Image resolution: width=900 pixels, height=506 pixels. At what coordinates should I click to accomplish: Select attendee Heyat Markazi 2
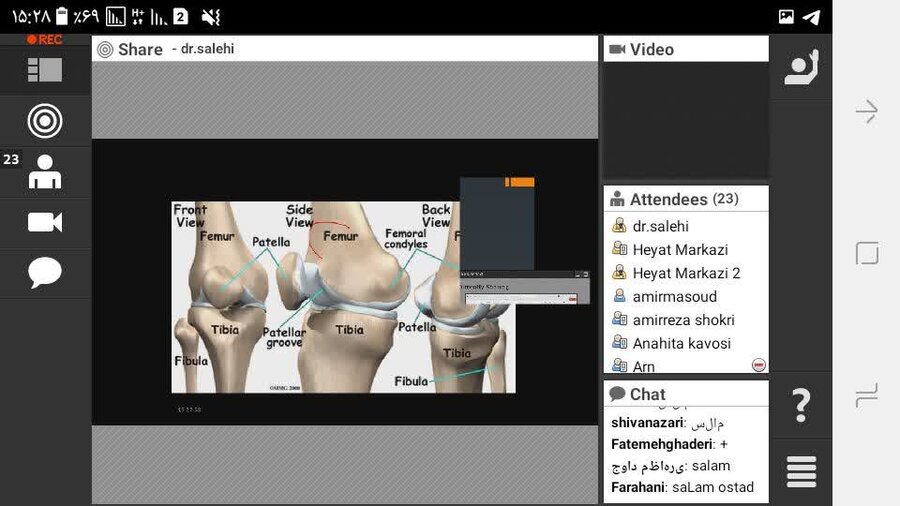(x=686, y=273)
